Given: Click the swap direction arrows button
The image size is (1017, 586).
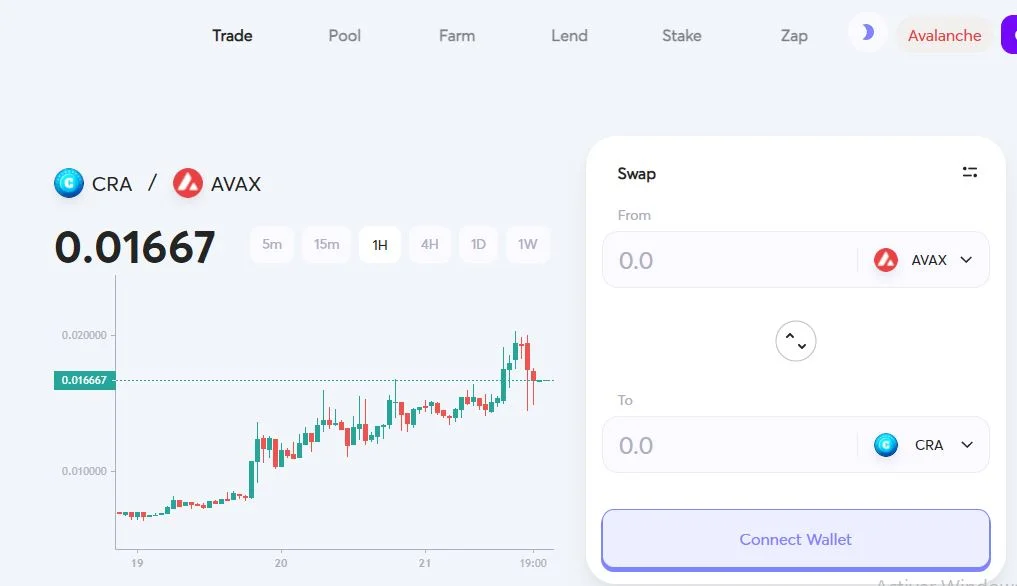Looking at the screenshot, I should 796,342.
